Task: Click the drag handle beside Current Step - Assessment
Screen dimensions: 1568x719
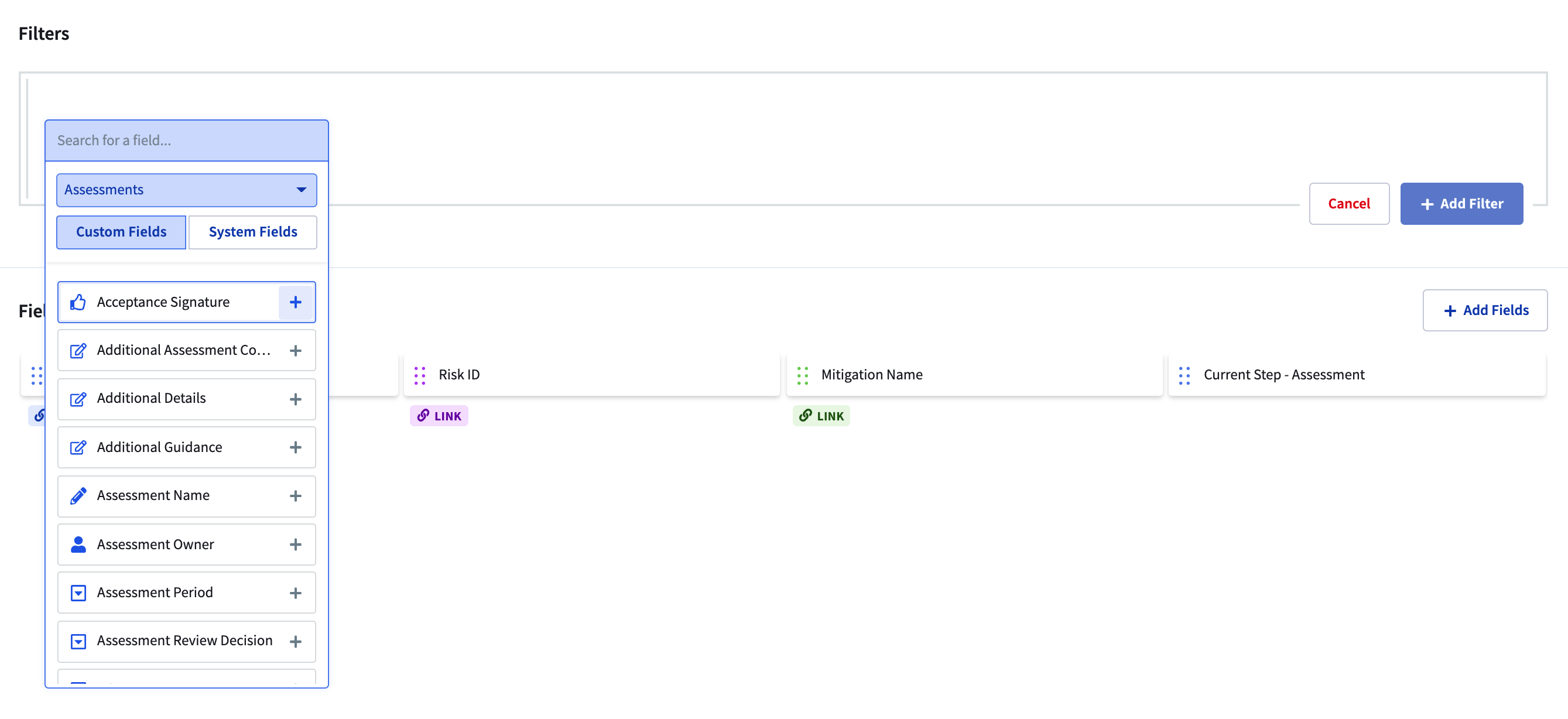Action: 1184,376
